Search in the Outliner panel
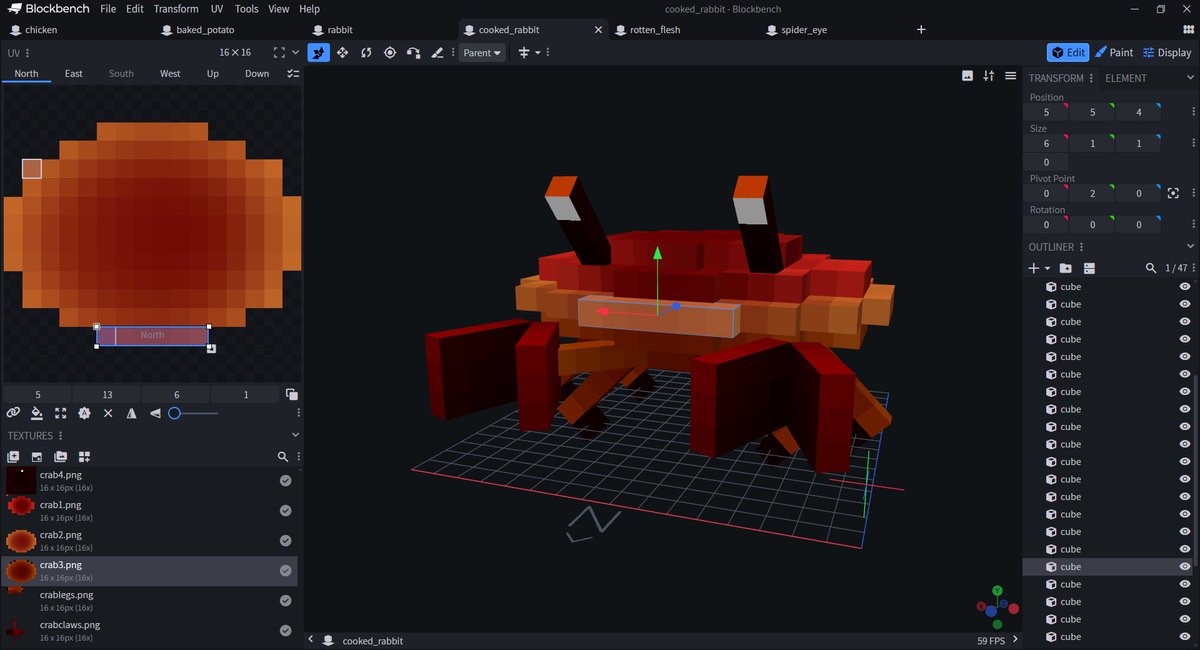The image size is (1200, 650). click(1151, 268)
